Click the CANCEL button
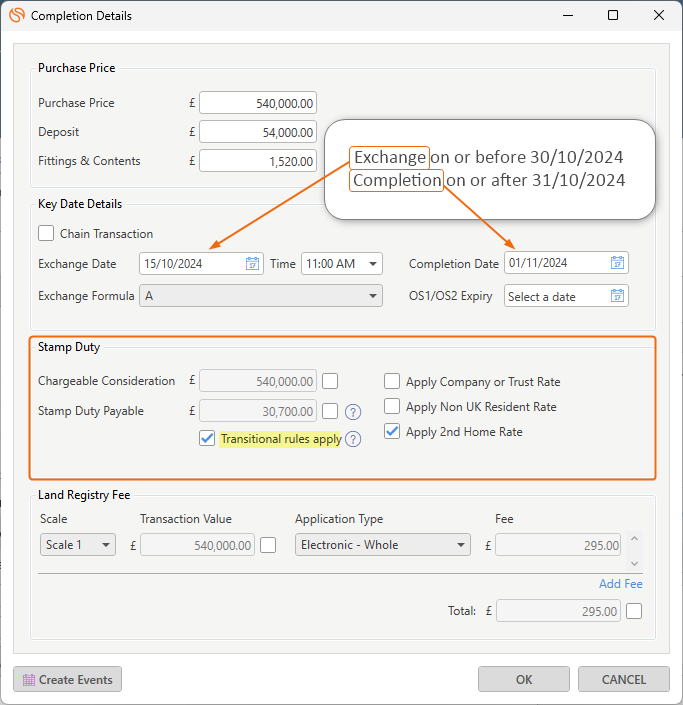Image resolution: width=683 pixels, height=705 pixels. tap(624, 679)
